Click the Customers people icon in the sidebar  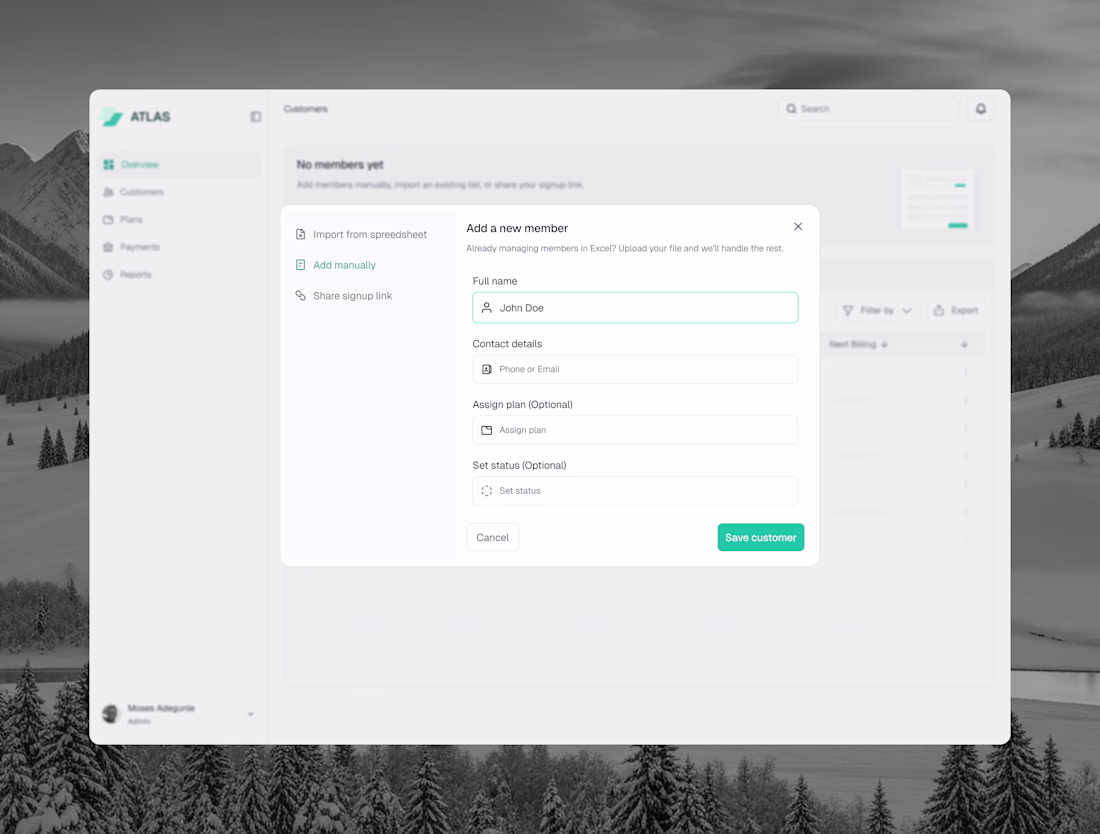coord(108,191)
